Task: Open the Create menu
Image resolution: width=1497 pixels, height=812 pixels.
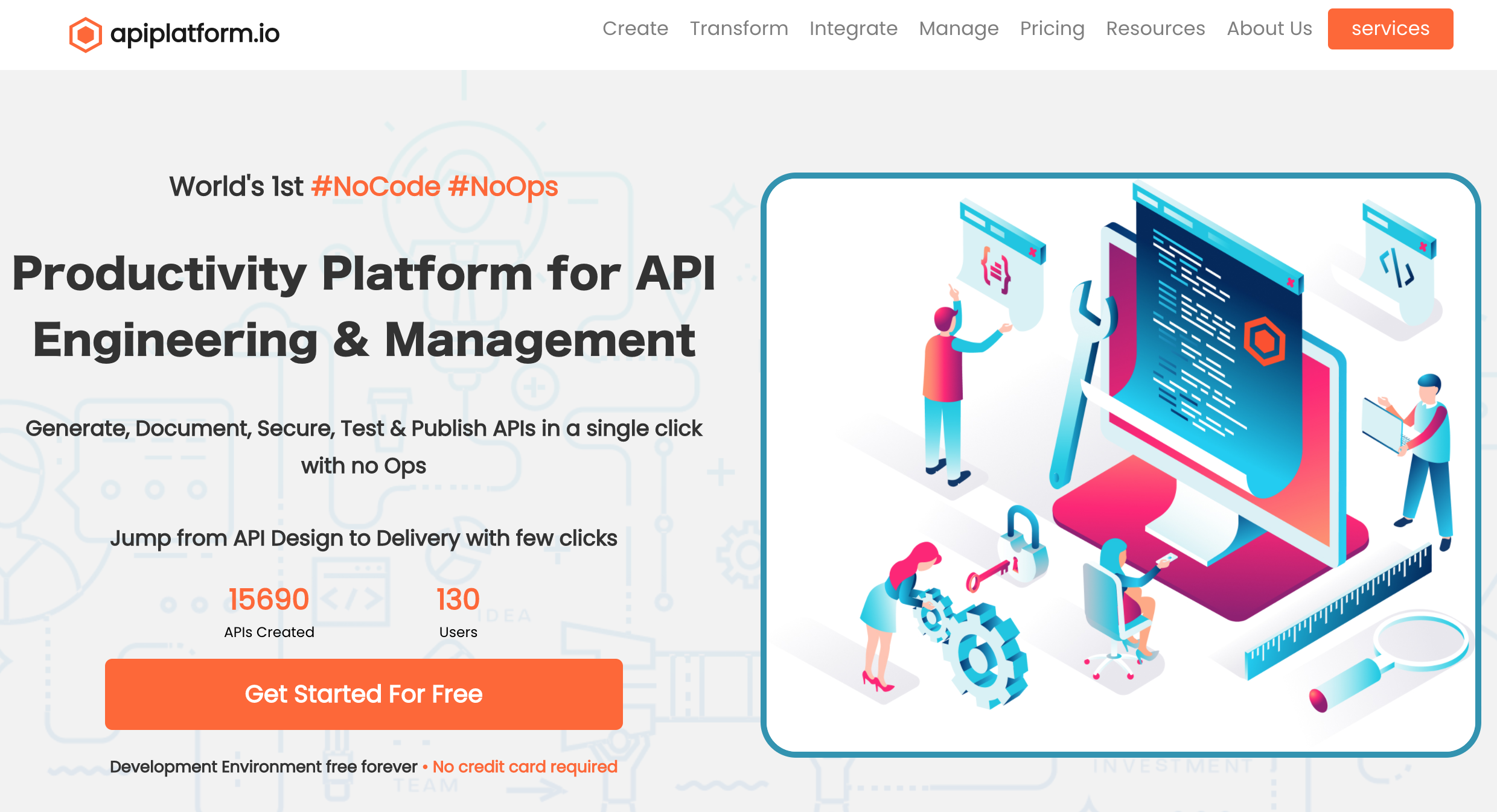Action: coord(635,28)
